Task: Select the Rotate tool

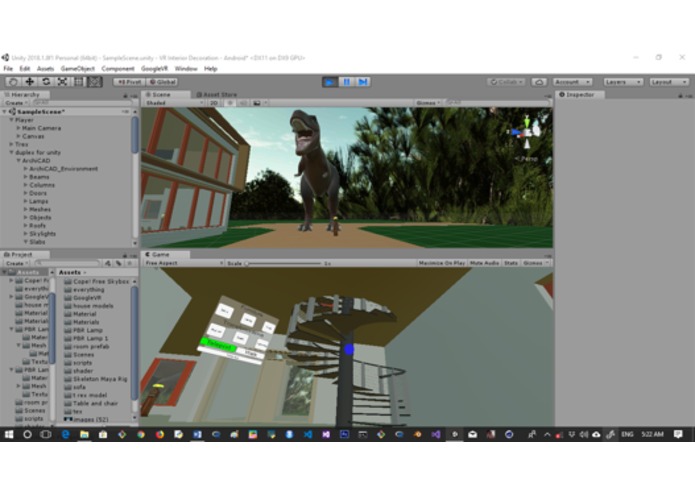Action: point(46,82)
